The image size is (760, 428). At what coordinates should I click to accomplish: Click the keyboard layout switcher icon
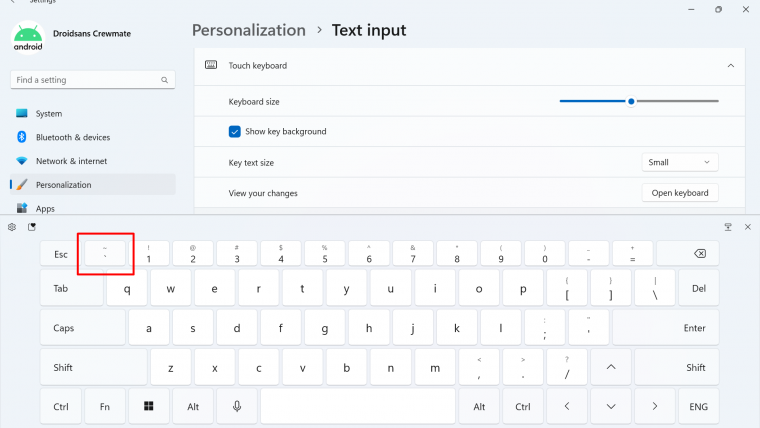point(32,227)
